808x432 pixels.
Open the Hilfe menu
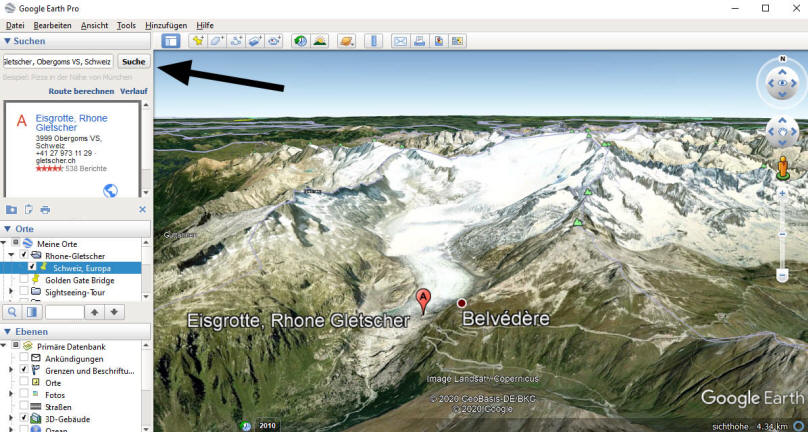[205, 25]
